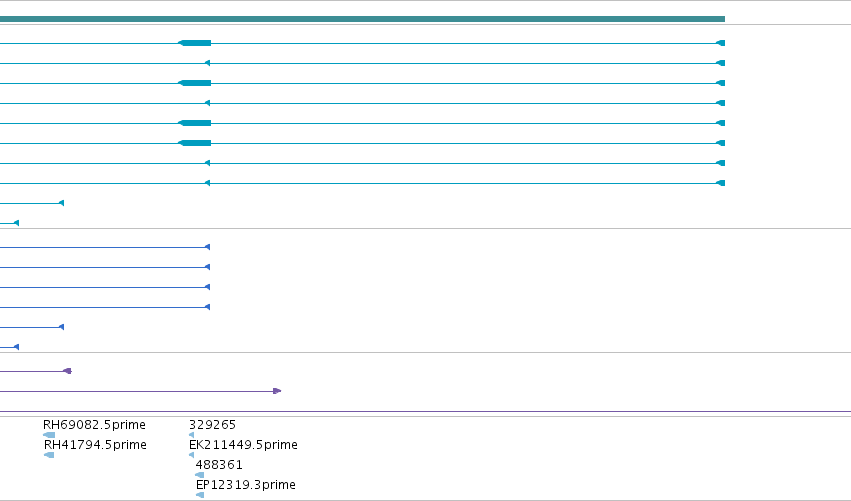Click the shortest dark blue transcript arrowhead
This screenshot has height=501, width=851.
tap(16, 347)
